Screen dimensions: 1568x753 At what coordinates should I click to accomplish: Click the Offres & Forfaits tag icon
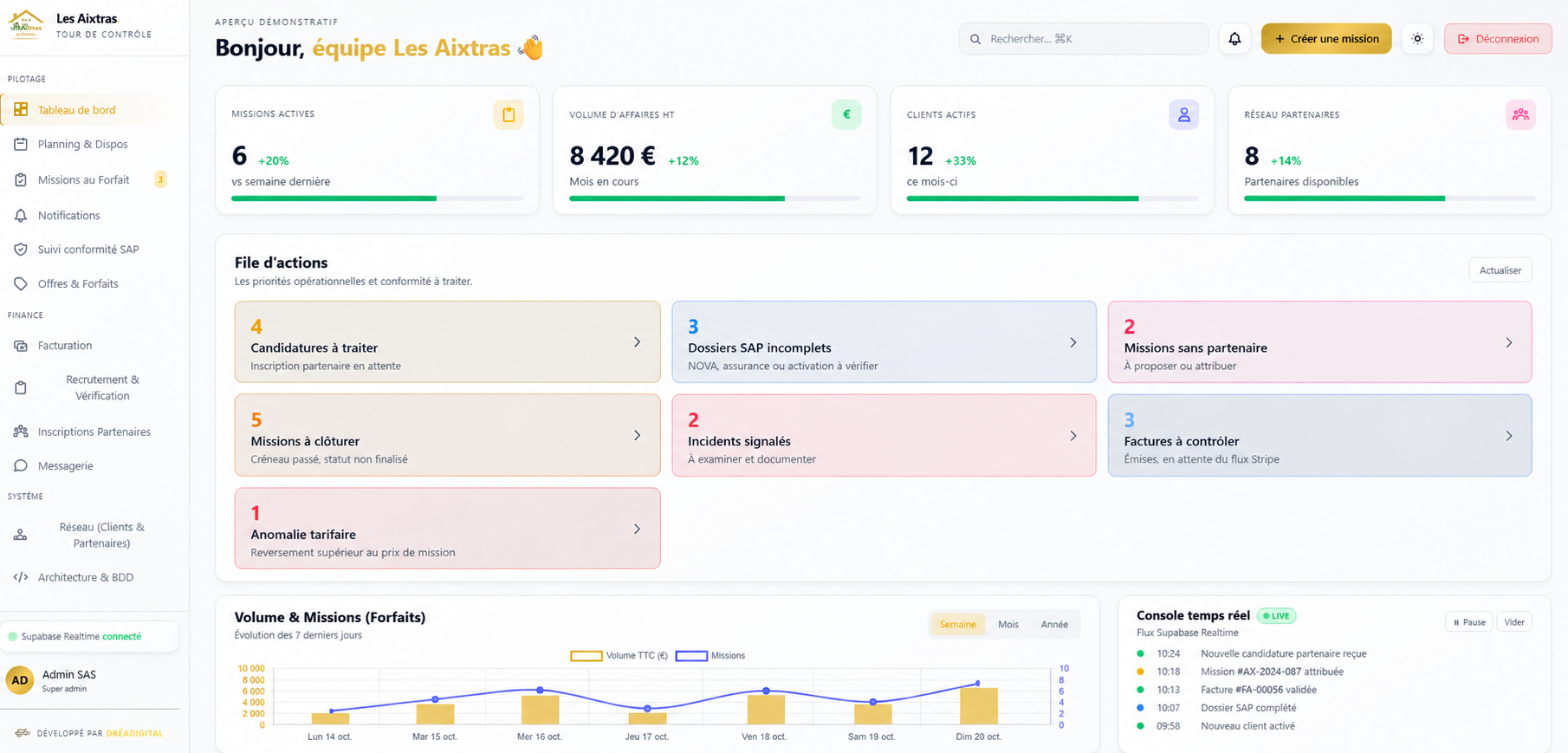(x=21, y=283)
